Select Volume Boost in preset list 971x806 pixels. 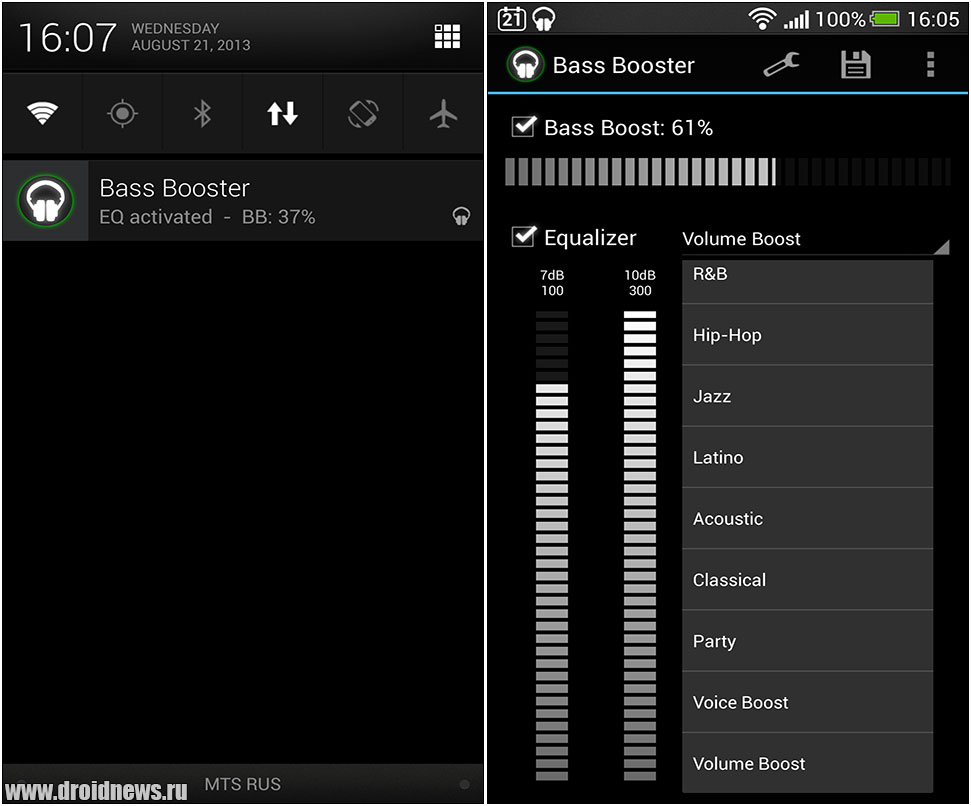(808, 763)
